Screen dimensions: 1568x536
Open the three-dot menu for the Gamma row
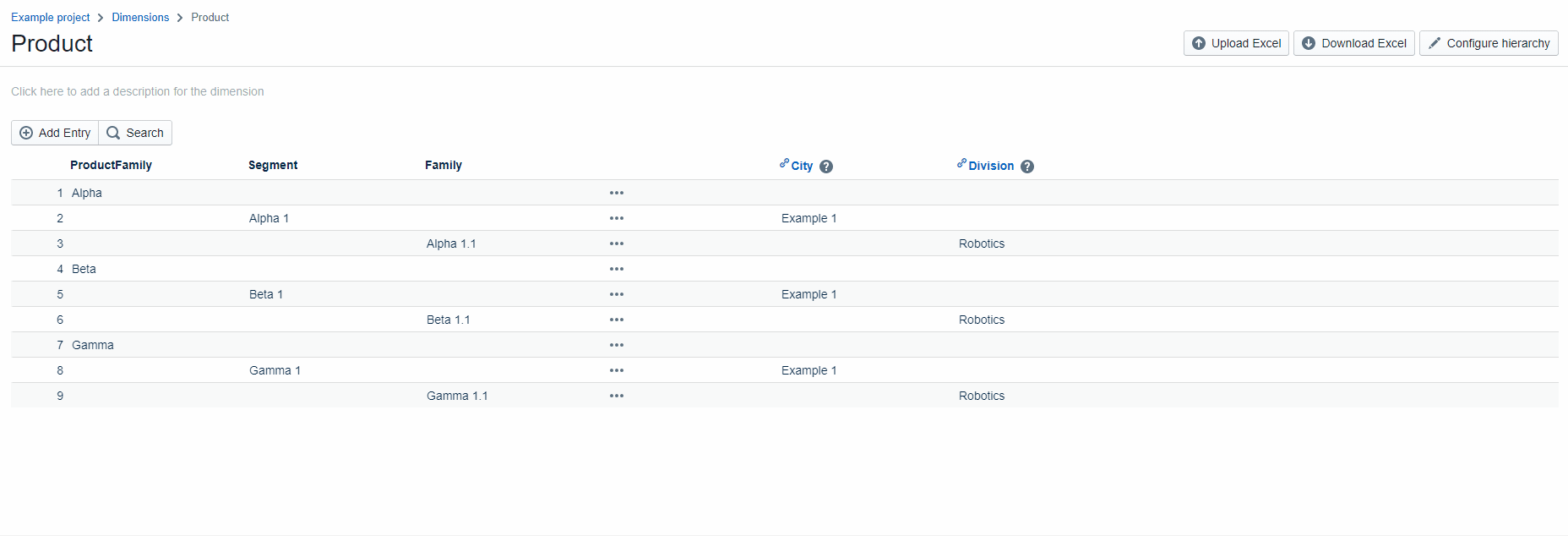617,345
